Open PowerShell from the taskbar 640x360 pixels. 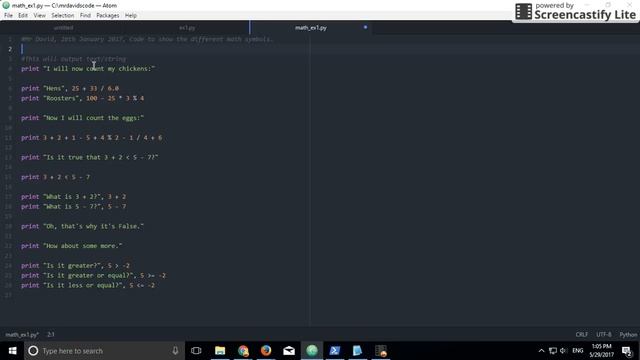pyautogui.click(x=335, y=351)
